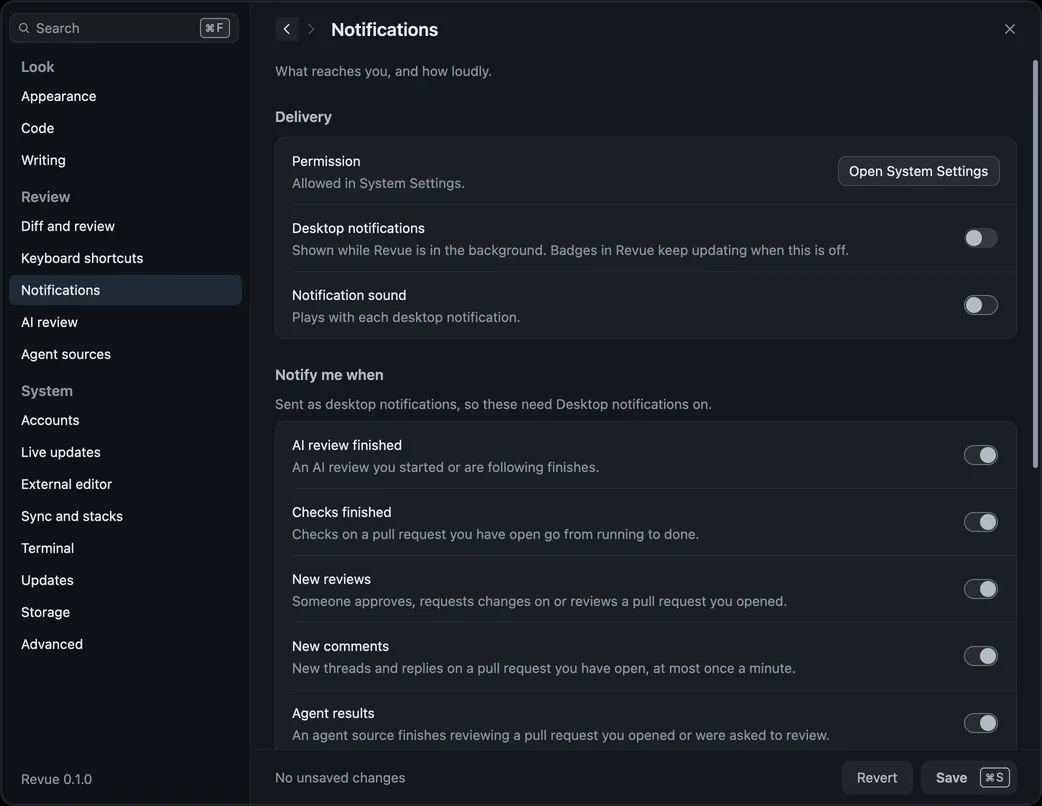
Task: Open AI review settings
Action: (125, 322)
